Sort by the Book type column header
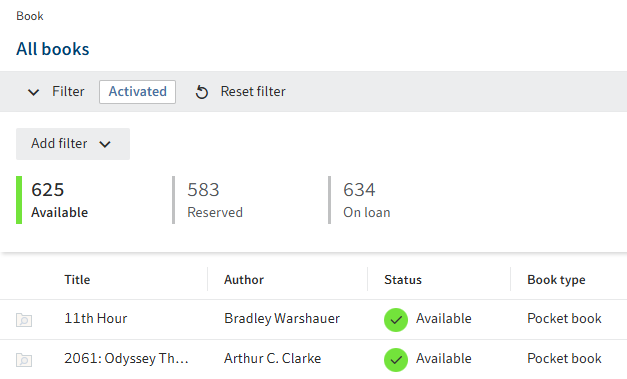The width and height of the screenshot is (627, 379). point(556,280)
